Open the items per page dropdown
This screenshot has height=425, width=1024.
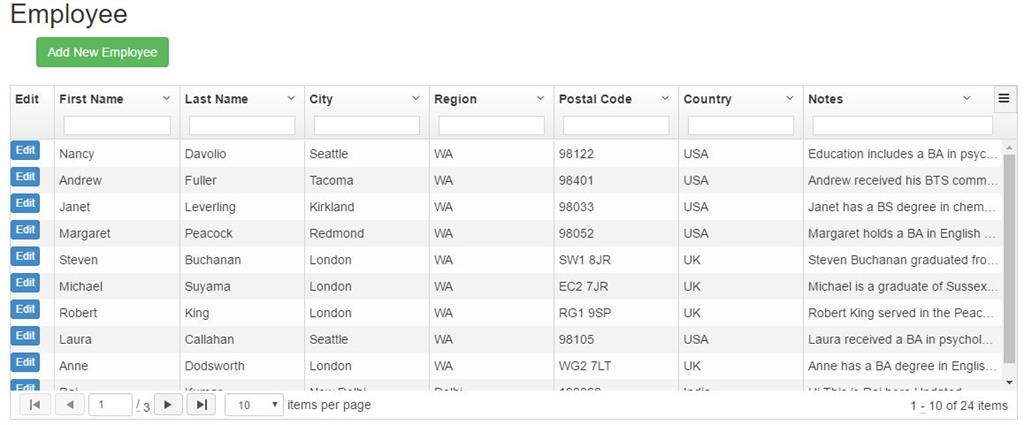(254, 405)
